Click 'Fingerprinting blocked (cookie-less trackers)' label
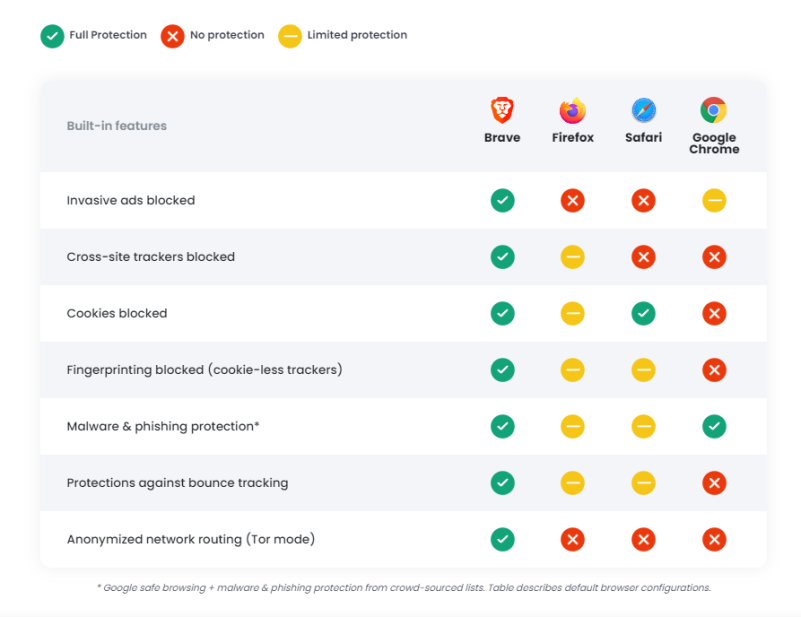 [204, 370]
